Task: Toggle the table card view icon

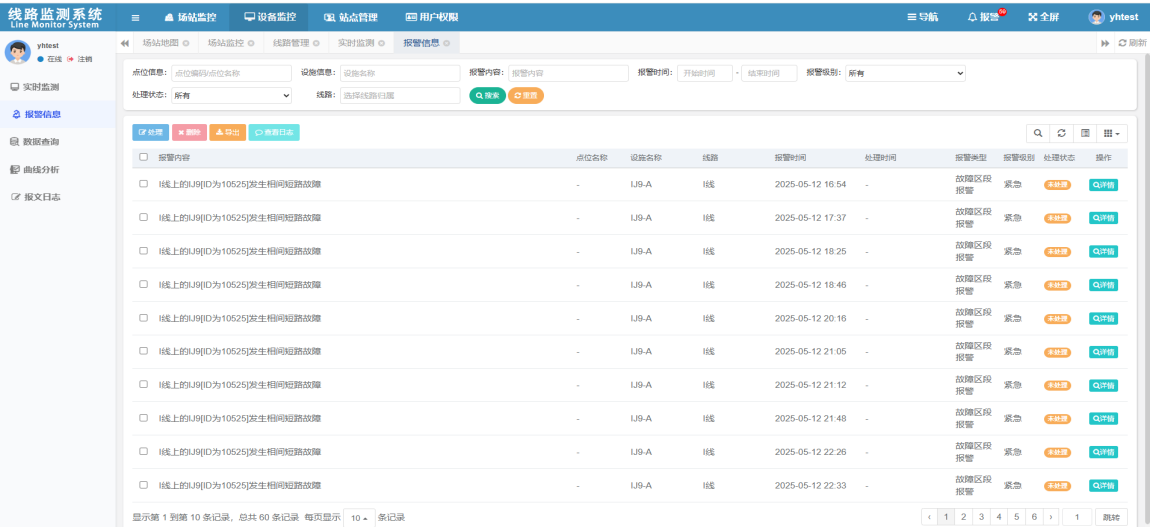Action: tap(1085, 133)
